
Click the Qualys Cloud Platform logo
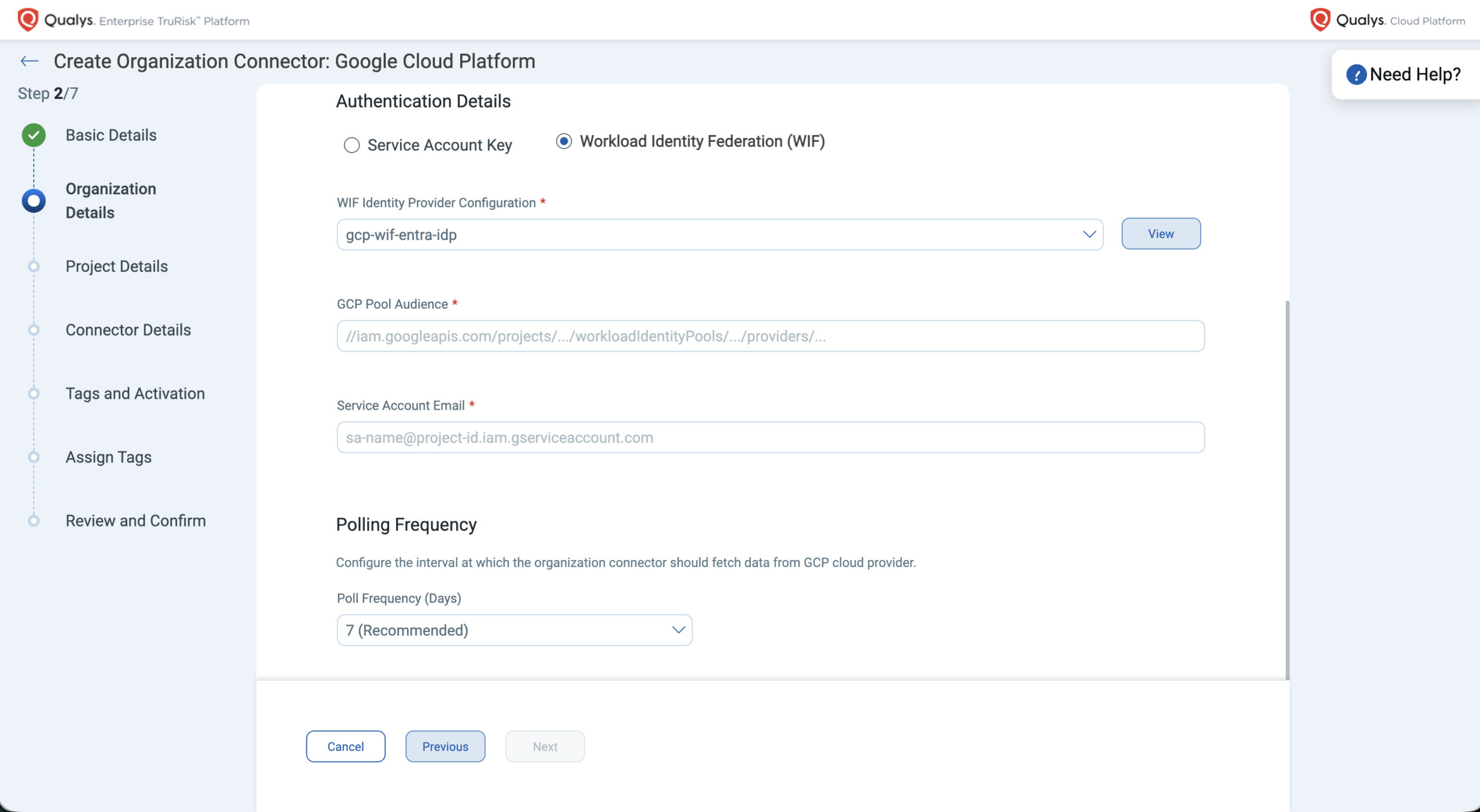(1387, 20)
